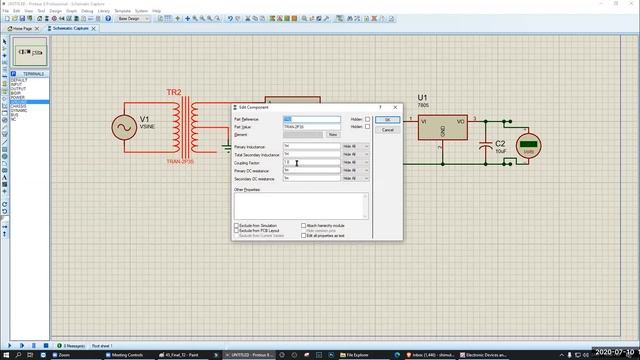Click the Redo arrow in the toolbar

click(238, 19)
